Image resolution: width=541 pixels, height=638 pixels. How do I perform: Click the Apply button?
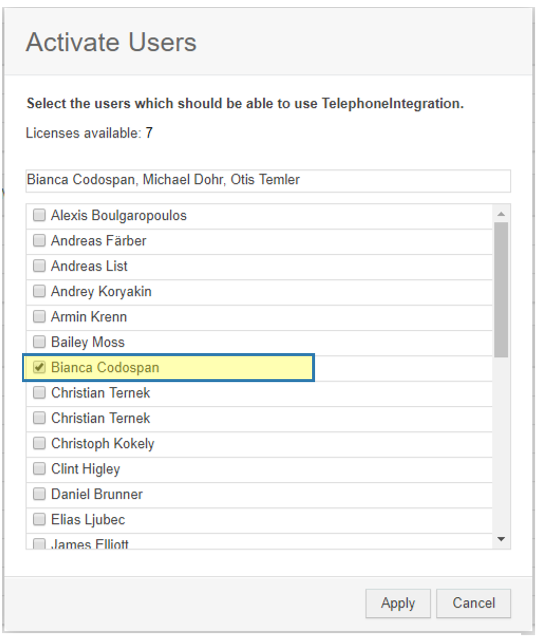pyautogui.click(x=398, y=603)
